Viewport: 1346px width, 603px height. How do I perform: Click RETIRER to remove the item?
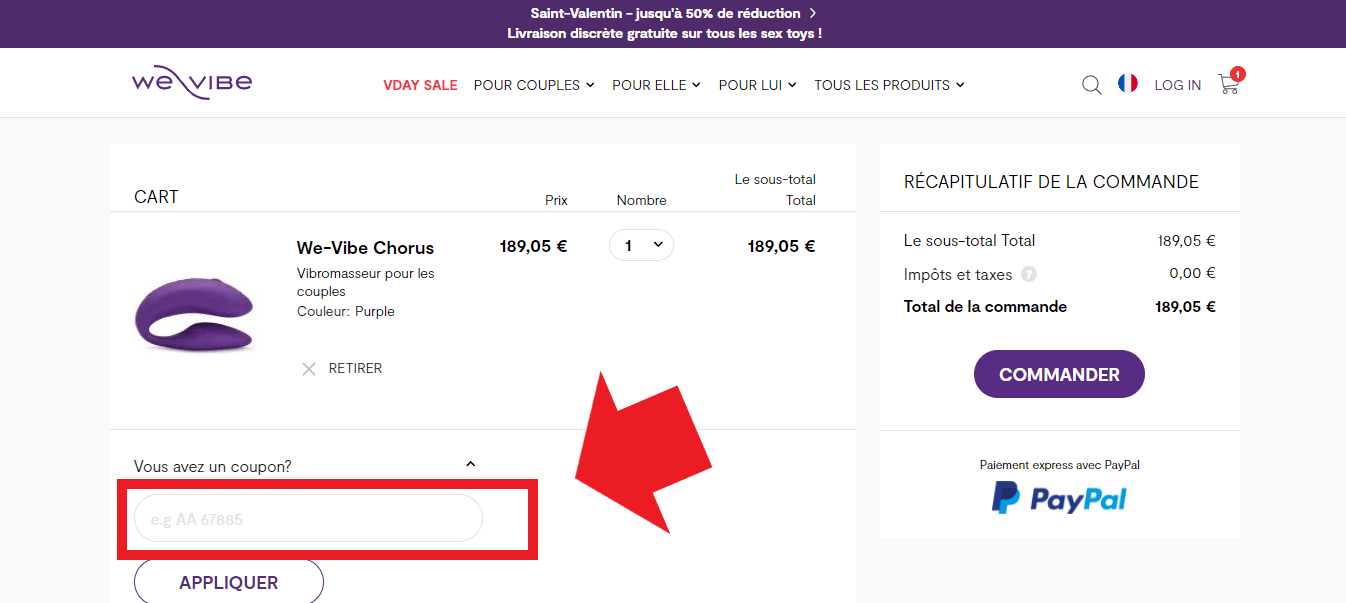click(x=355, y=368)
